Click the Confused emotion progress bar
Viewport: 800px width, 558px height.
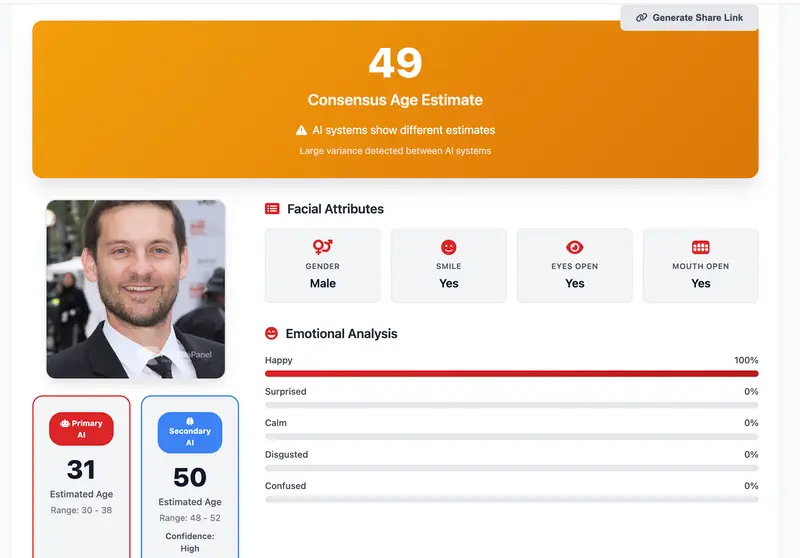coord(511,499)
